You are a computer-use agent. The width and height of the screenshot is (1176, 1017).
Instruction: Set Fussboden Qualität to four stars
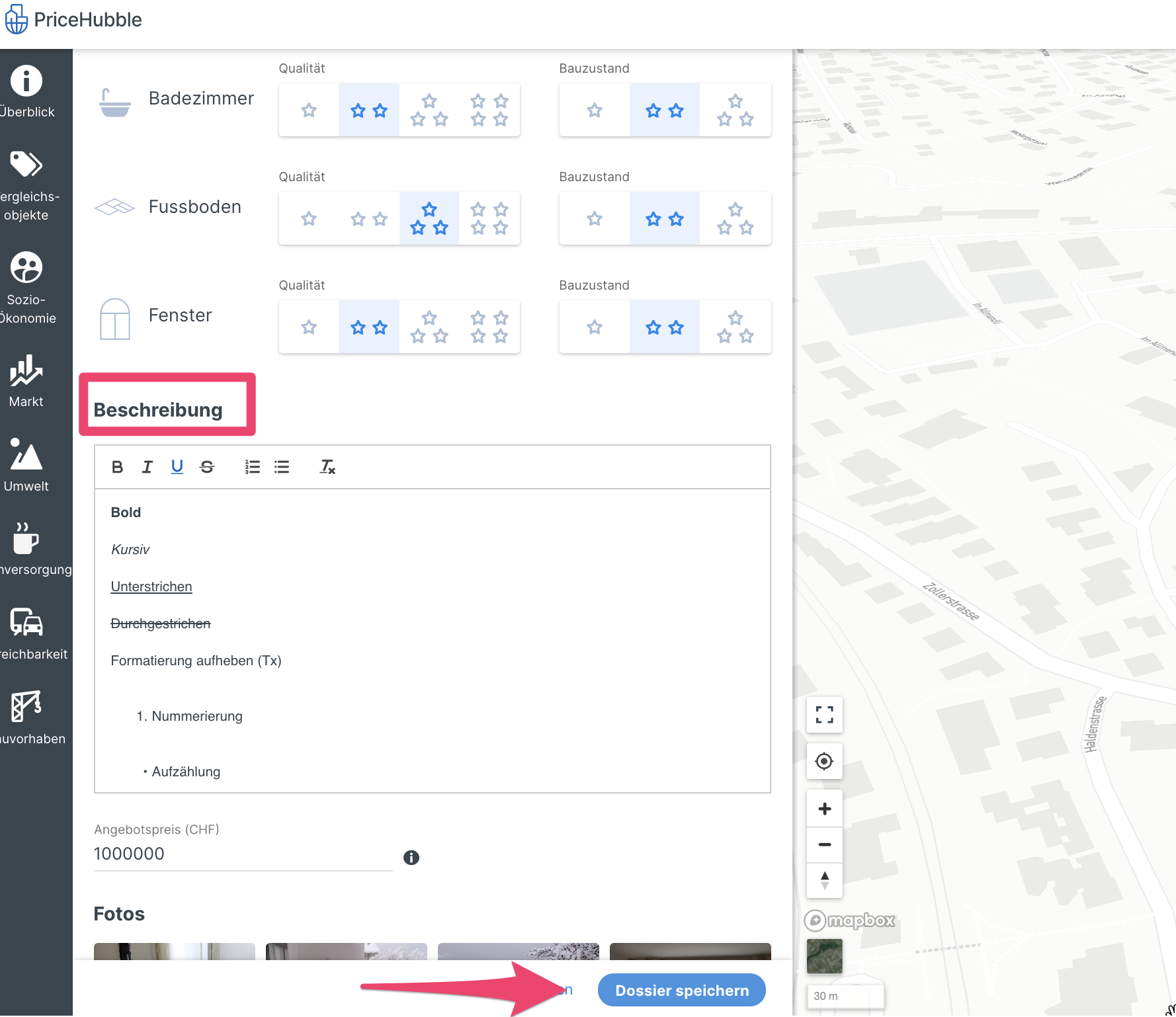coord(489,219)
